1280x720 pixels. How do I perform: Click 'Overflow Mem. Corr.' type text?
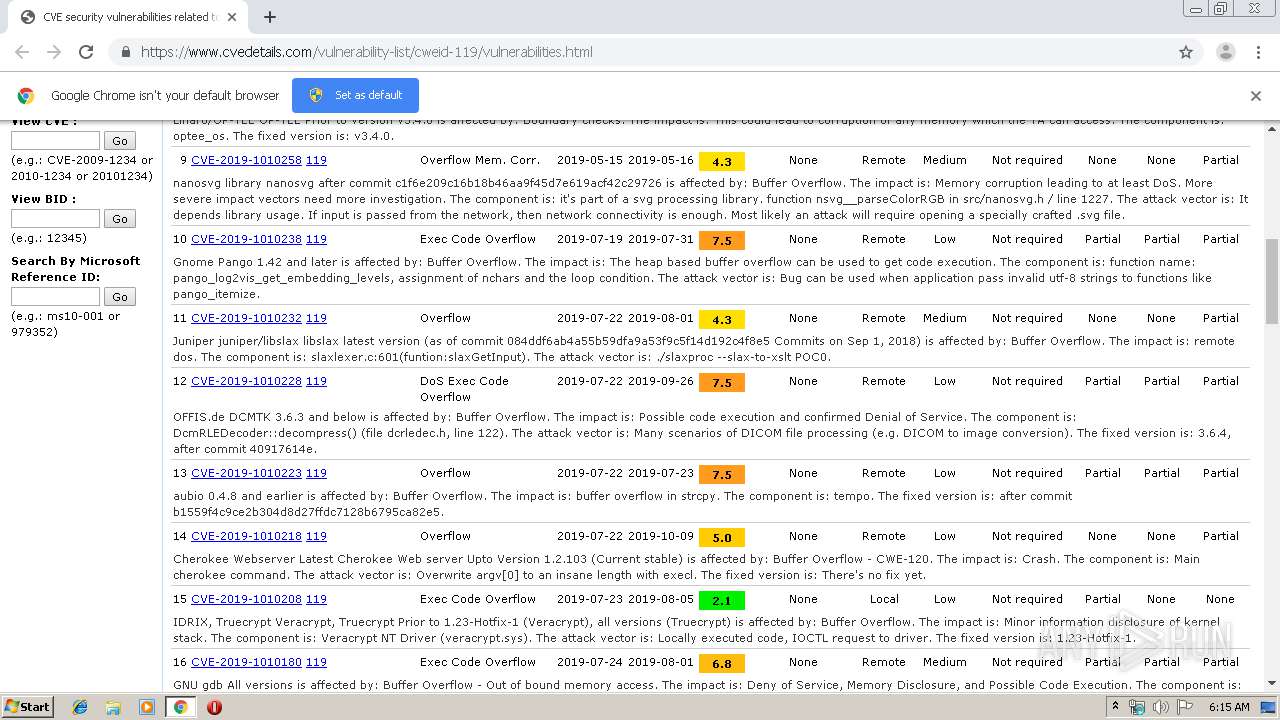click(x=480, y=160)
